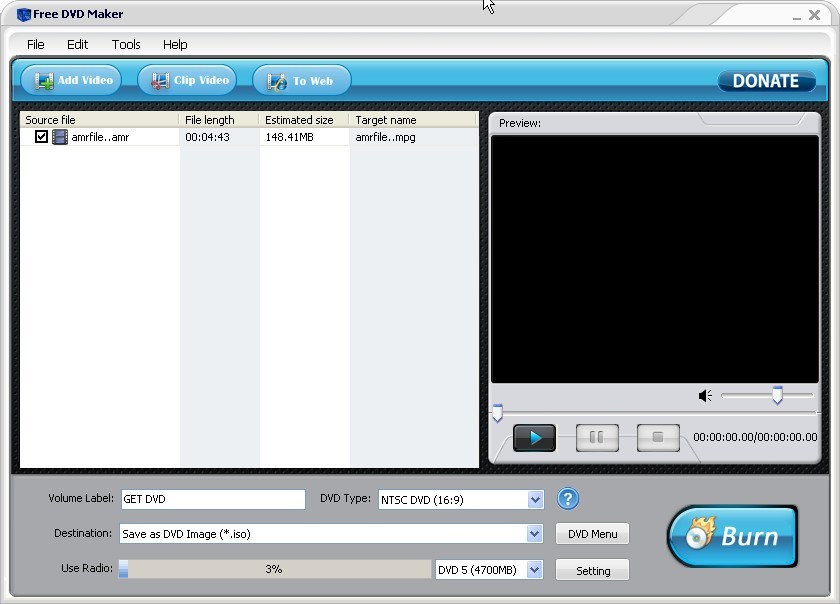Select the To Web toolbar icon
Image resolution: width=840 pixels, height=604 pixels.
[x=301, y=80]
